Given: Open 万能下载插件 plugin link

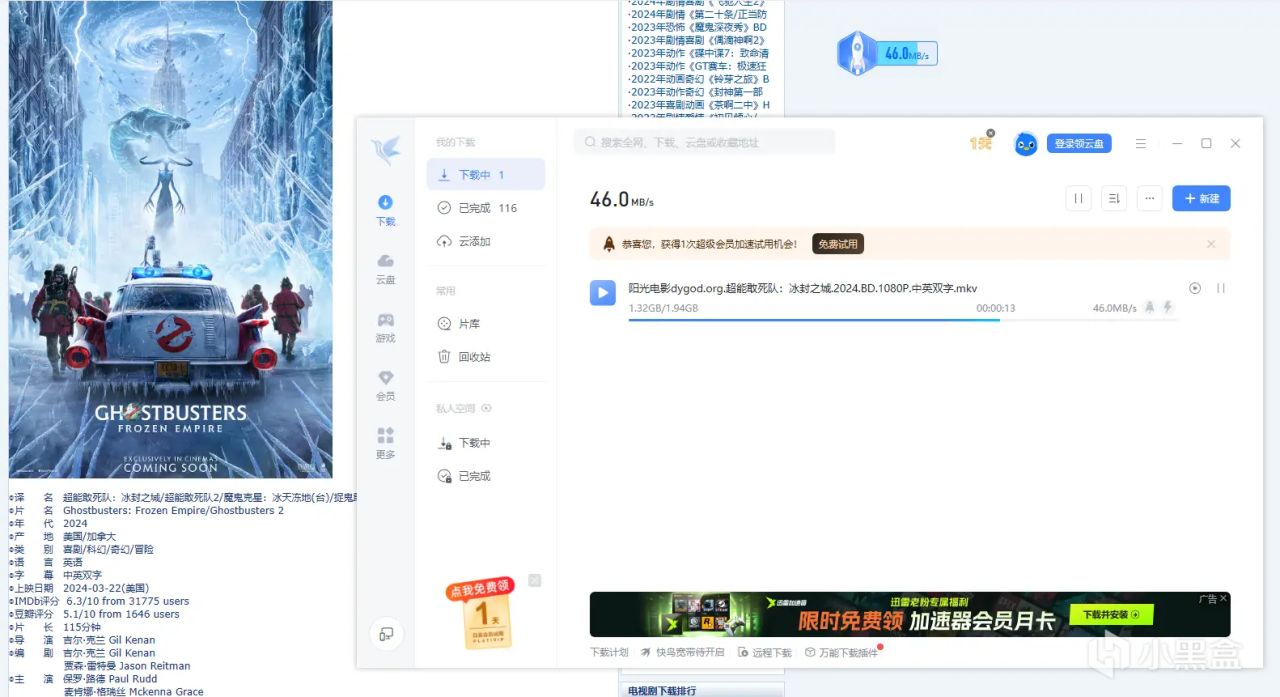Looking at the screenshot, I should (x=842, y=652).
